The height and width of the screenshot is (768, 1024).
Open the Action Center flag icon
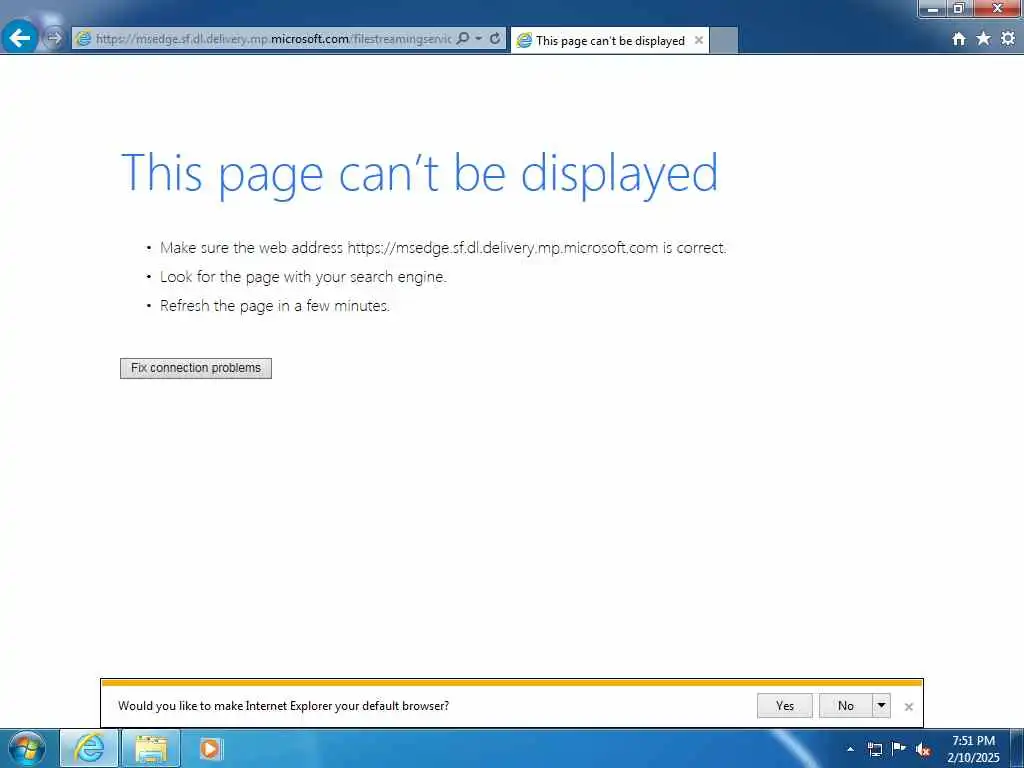(899, 748)
